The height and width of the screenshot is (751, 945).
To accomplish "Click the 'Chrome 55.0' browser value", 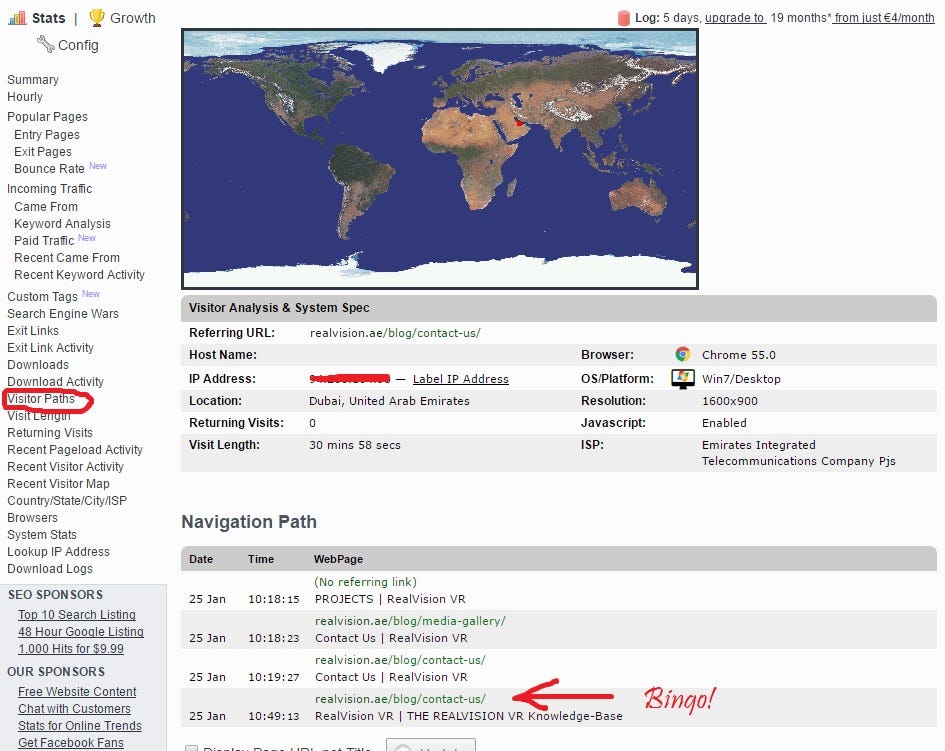I will pos(739,355).
